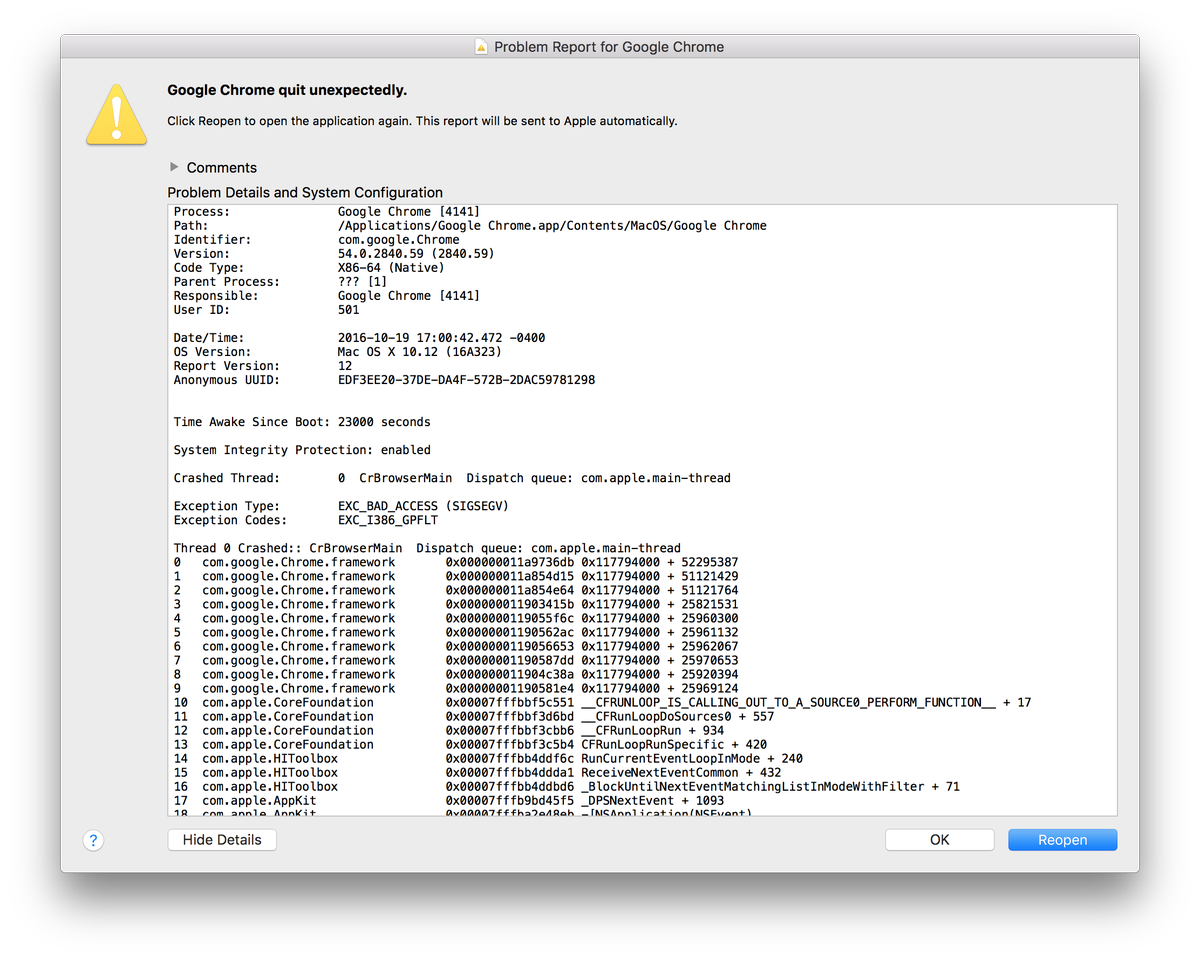Click the 'Thread 0 Crashed:: CrBrowserMain' header line

pyautogui.click(x=427, y=548)
